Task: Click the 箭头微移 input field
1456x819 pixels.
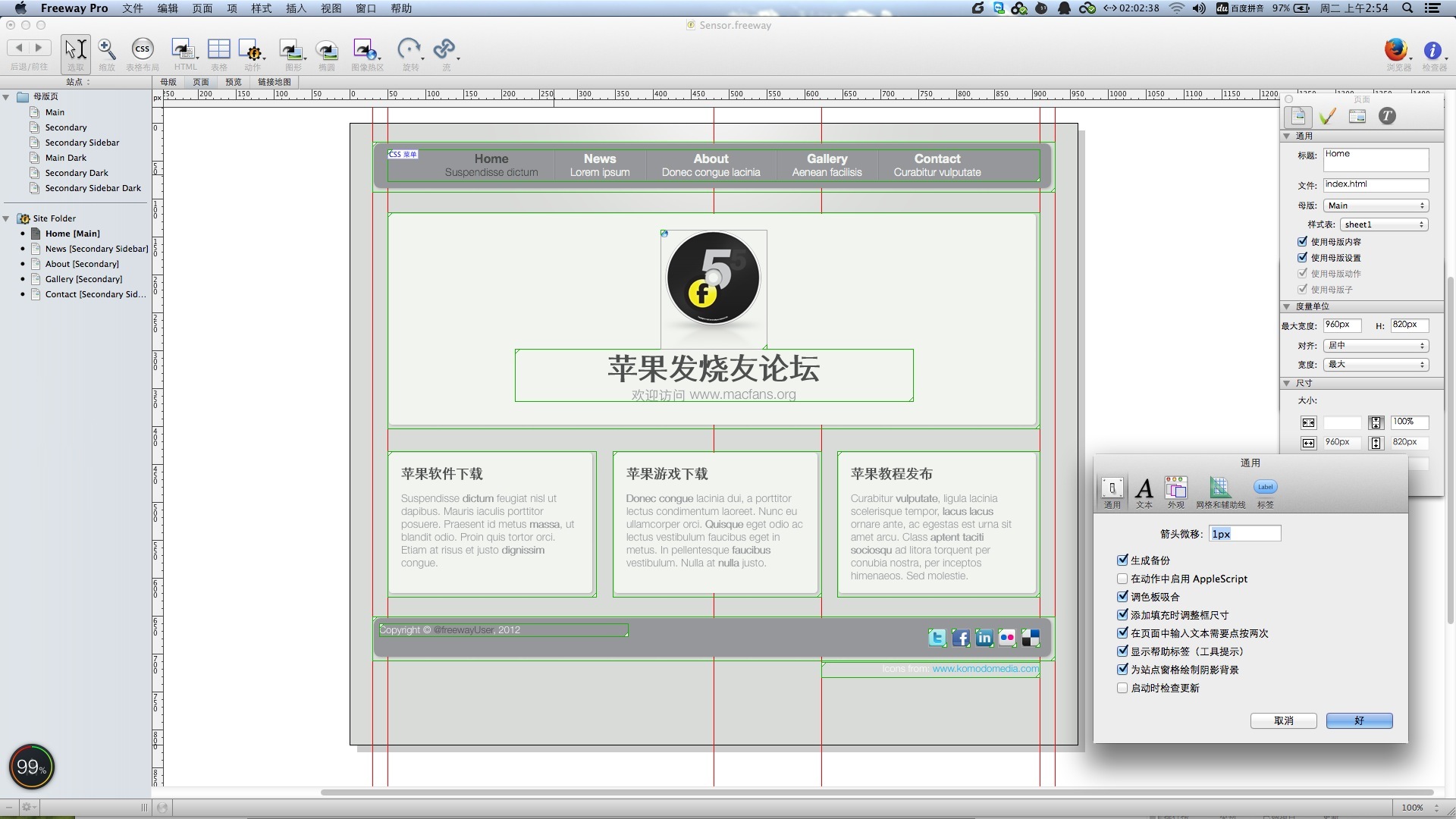Action: pyautogui.click(x=1244, y=534)
